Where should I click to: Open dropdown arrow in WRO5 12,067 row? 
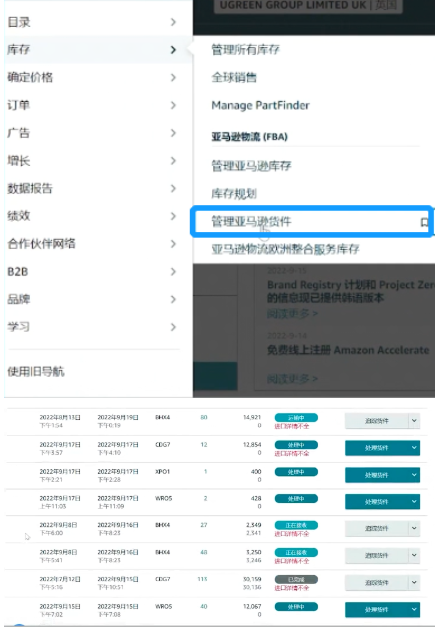tap(414, 609)
